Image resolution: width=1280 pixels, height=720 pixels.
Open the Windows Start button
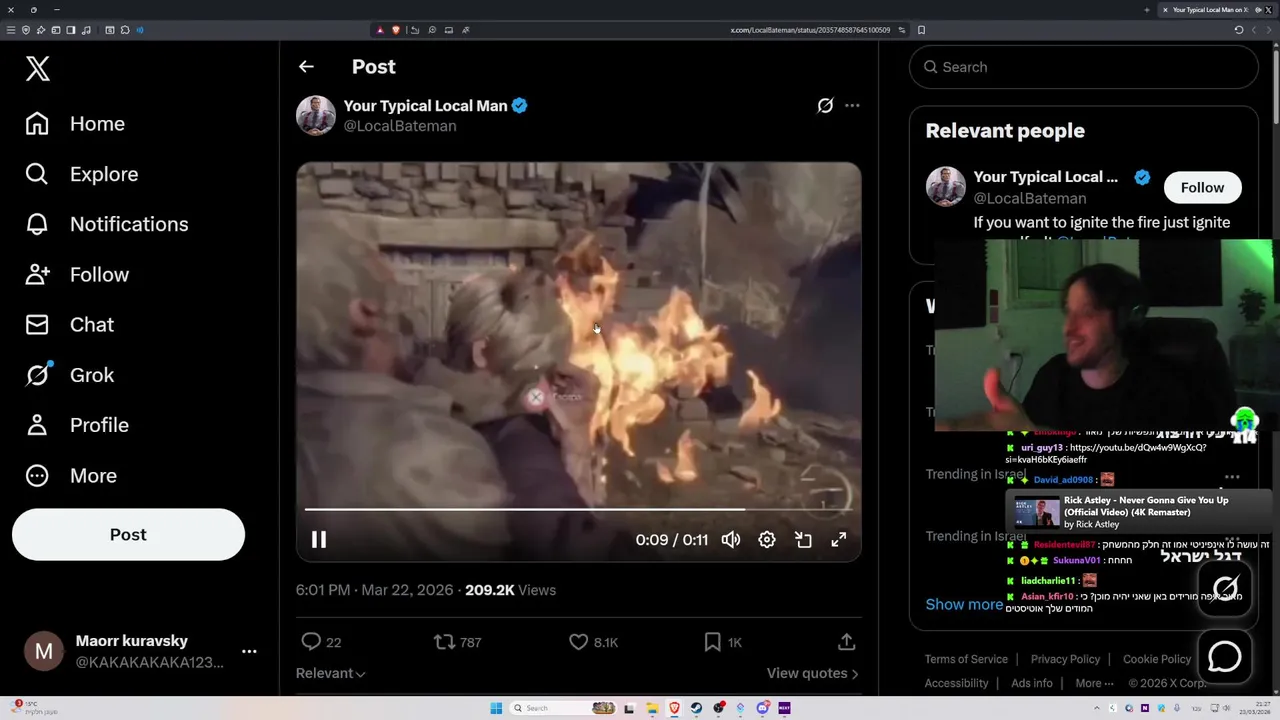click(496, 708)
